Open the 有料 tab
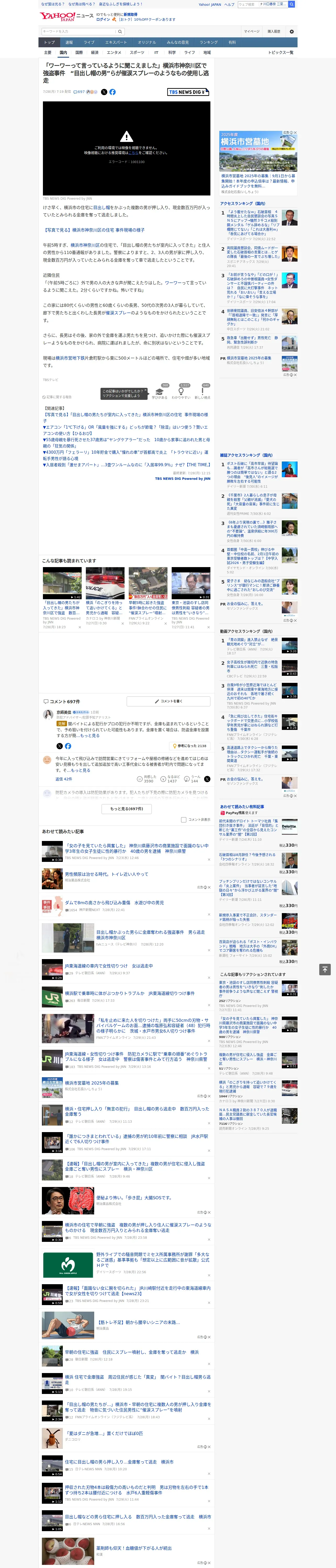Screen dimensions: 336x1568 pos(232,43)
